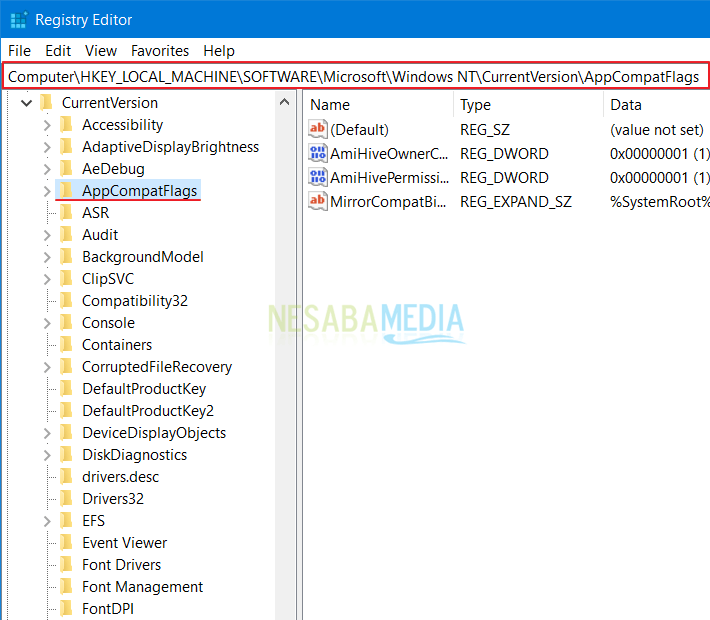Click the Type column header
710x620 pixels.
tap(476, 104)
